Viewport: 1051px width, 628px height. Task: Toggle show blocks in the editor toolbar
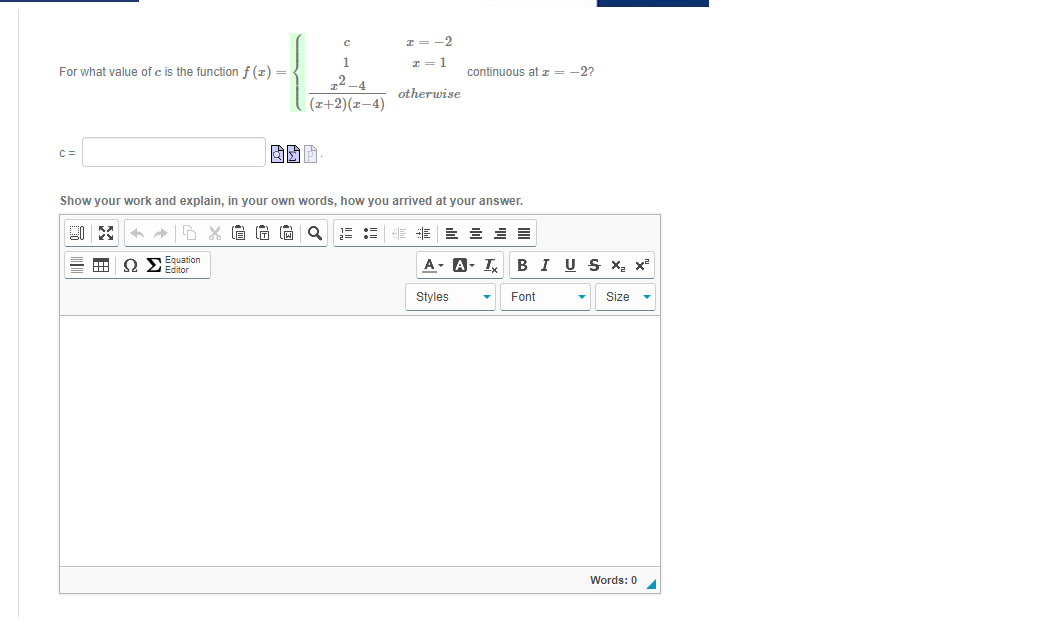click(77, 233)
